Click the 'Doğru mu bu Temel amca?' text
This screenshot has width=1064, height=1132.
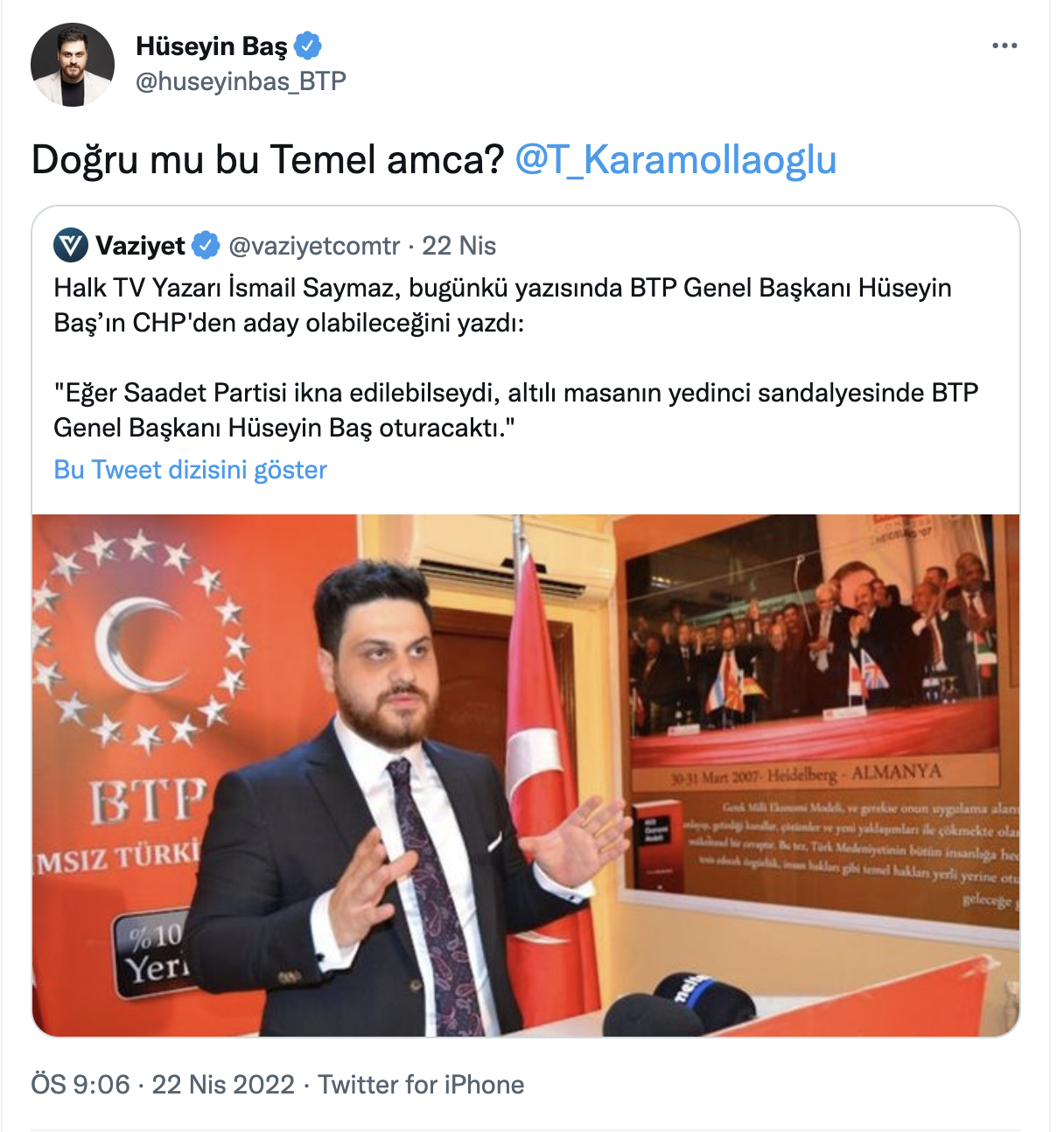tap(268, 160)
